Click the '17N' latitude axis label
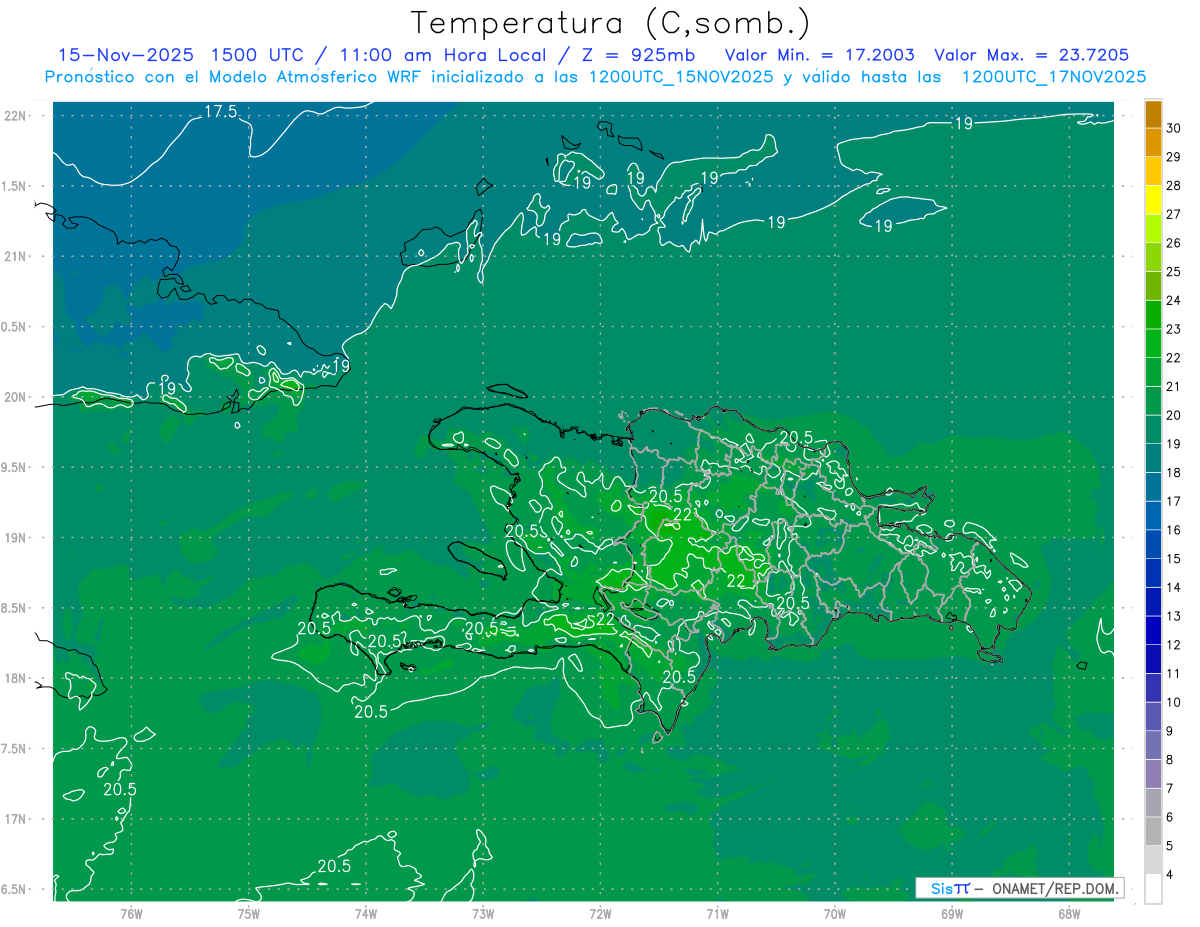 click(x=16, y=819)
